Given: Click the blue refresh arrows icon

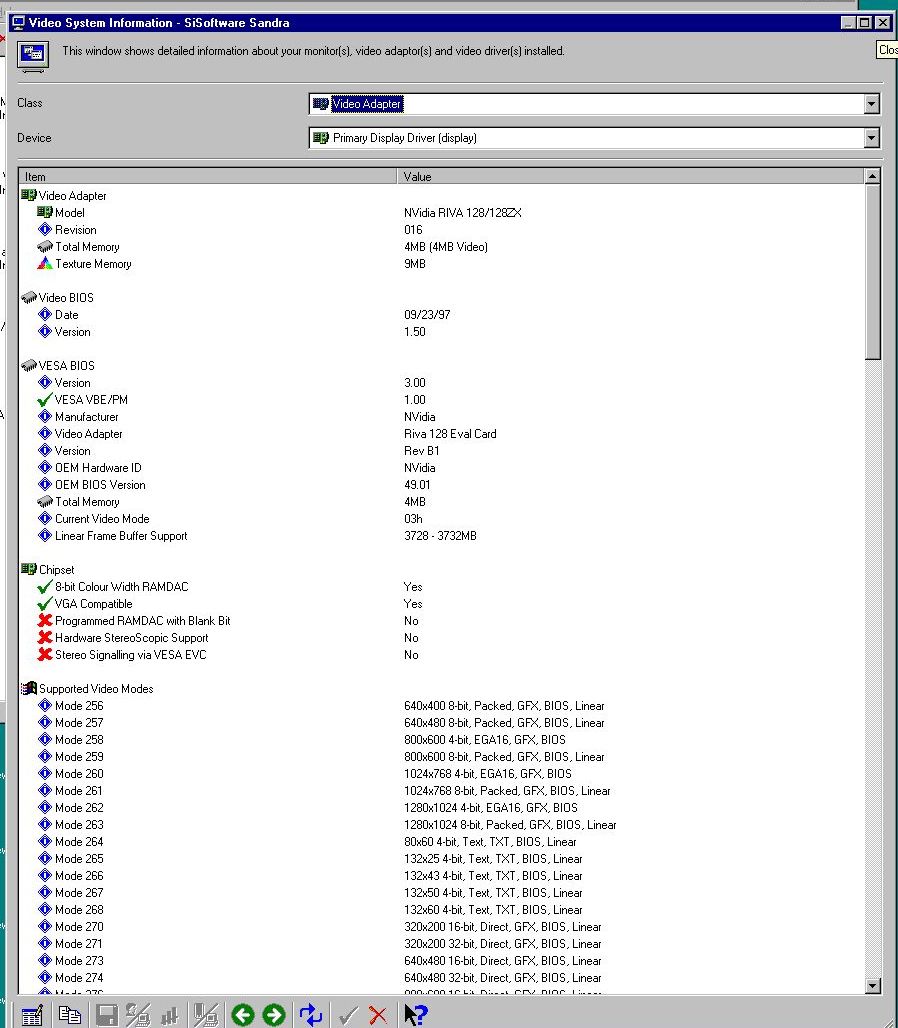Looking at the screenshot, I should click(311, 1016).
